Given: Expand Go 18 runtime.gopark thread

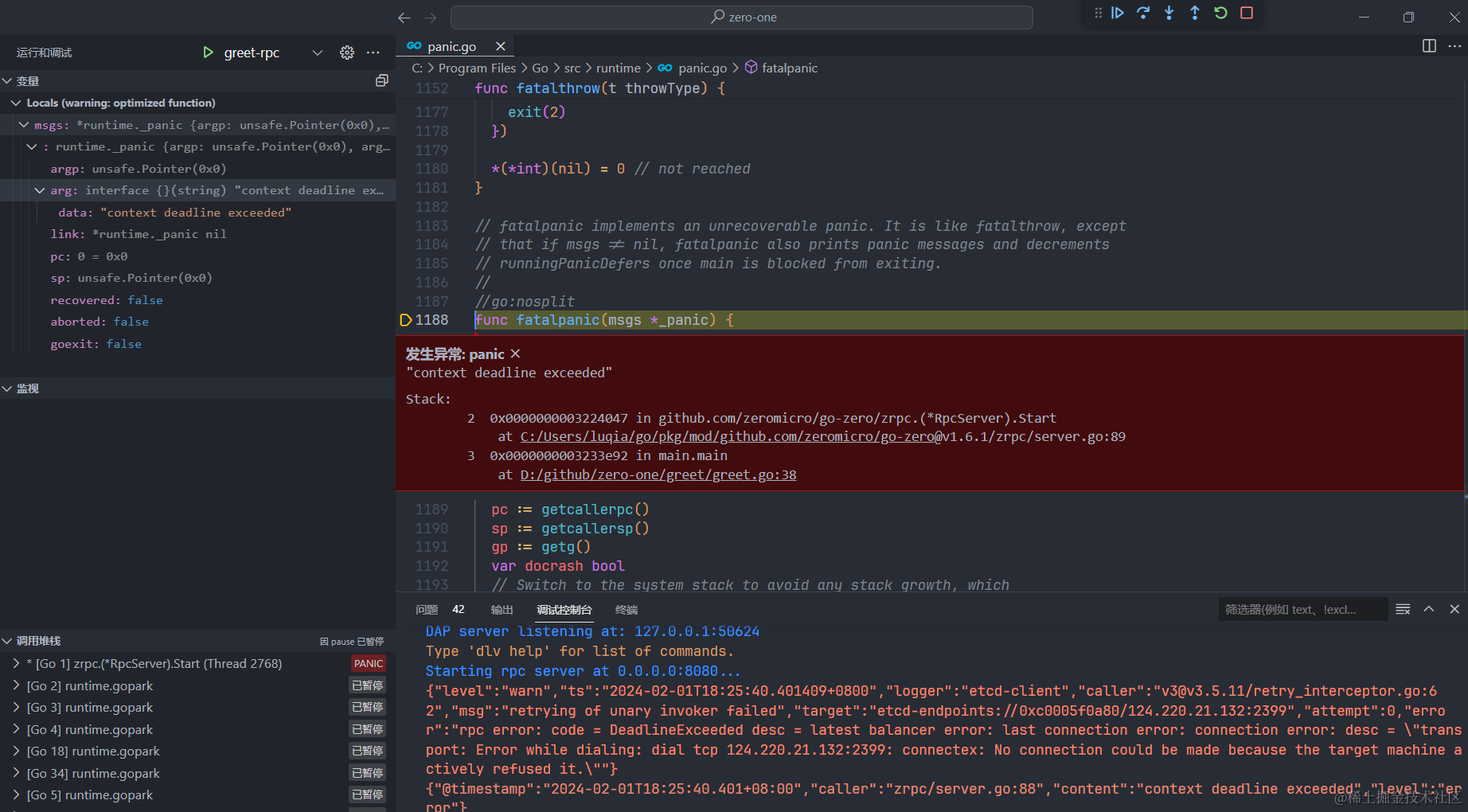Looking at the screenshot, I should click(x=15, y=751).
